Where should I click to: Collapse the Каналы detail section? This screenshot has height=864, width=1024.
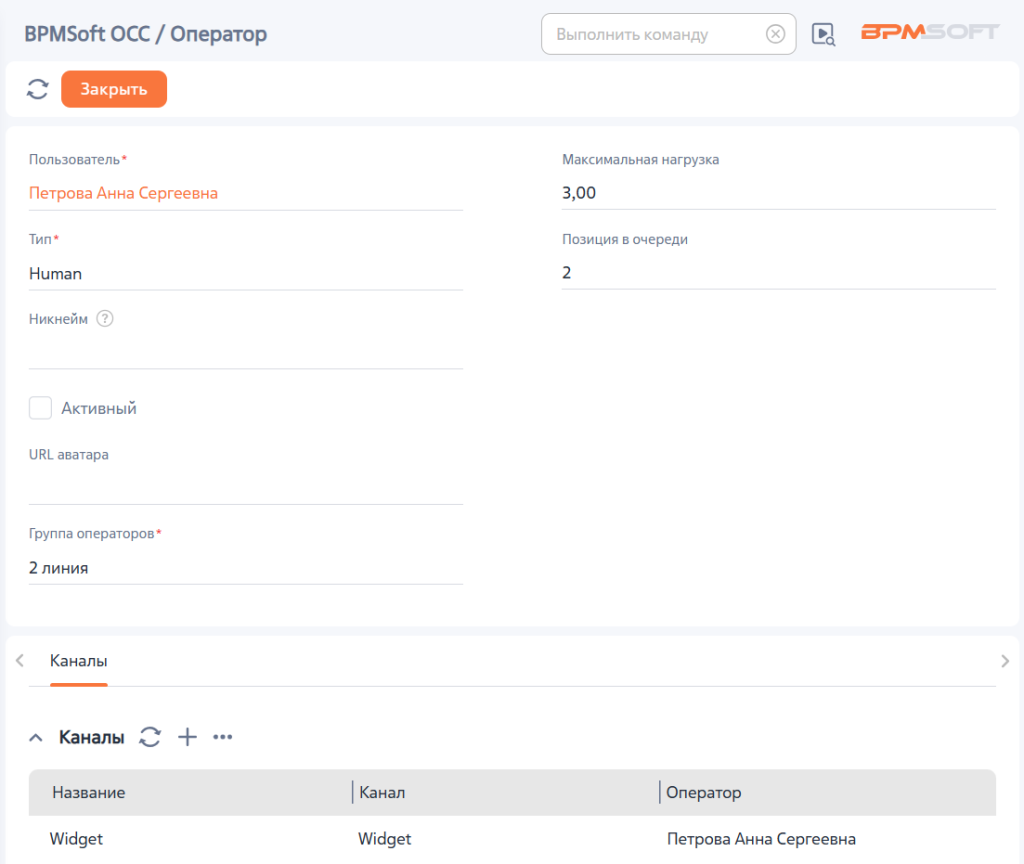point(36,738)
